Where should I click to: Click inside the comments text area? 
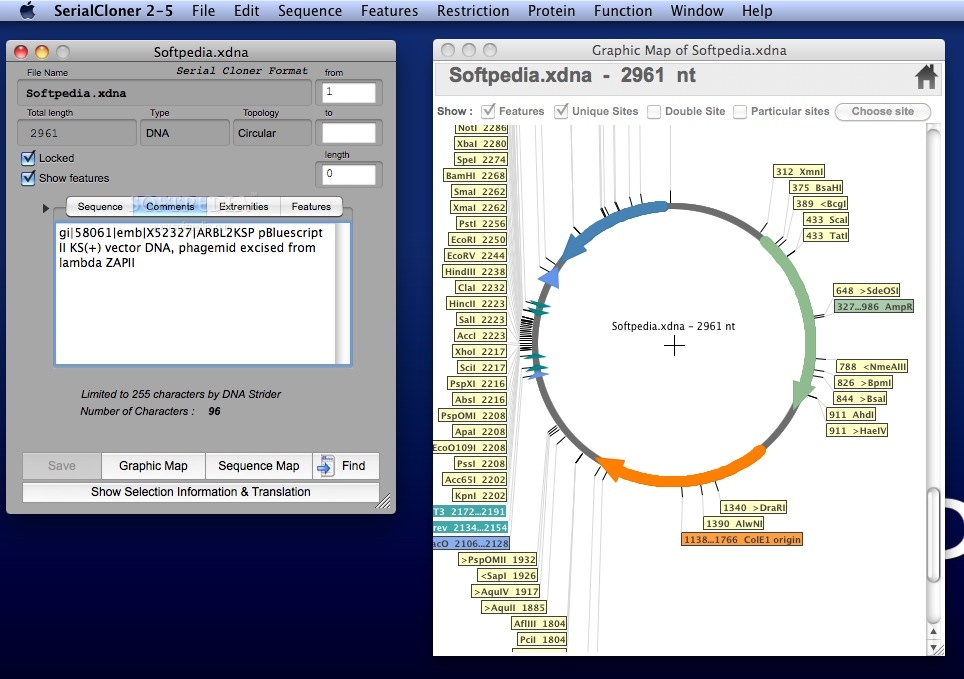pos(196,294)
